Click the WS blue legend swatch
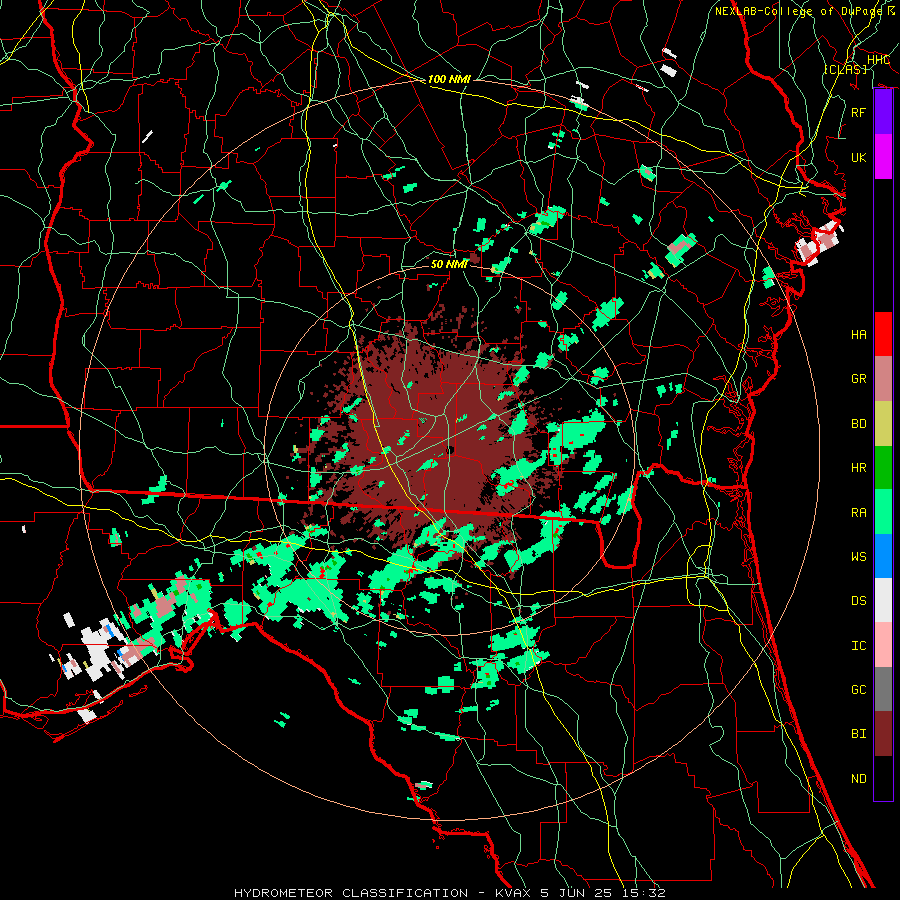Image resolution: width=900 pixels, height=900 pixels. [883, 556]
